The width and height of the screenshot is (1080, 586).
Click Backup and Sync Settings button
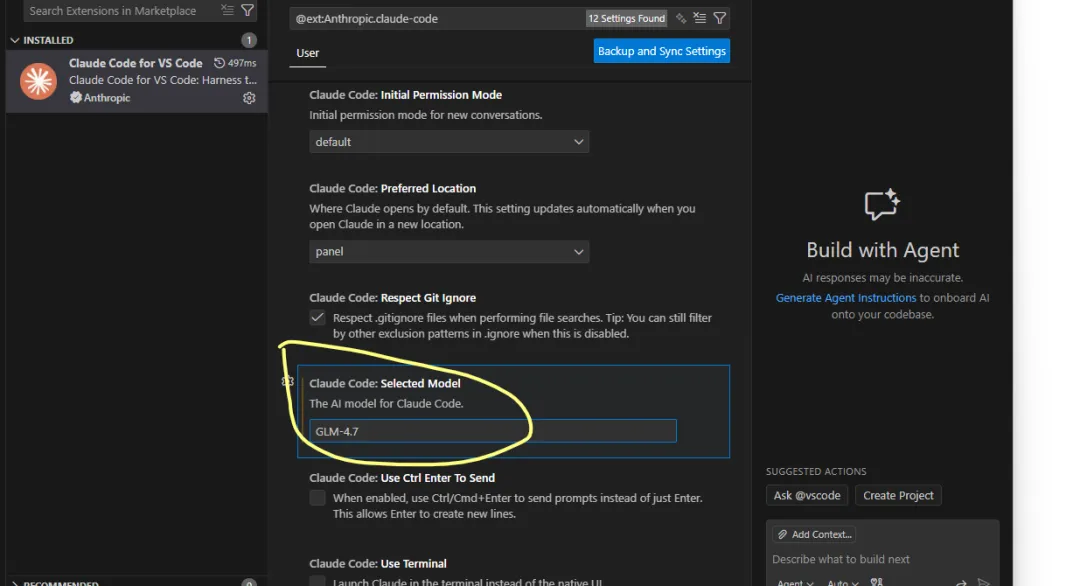click(x=661, y=51)
